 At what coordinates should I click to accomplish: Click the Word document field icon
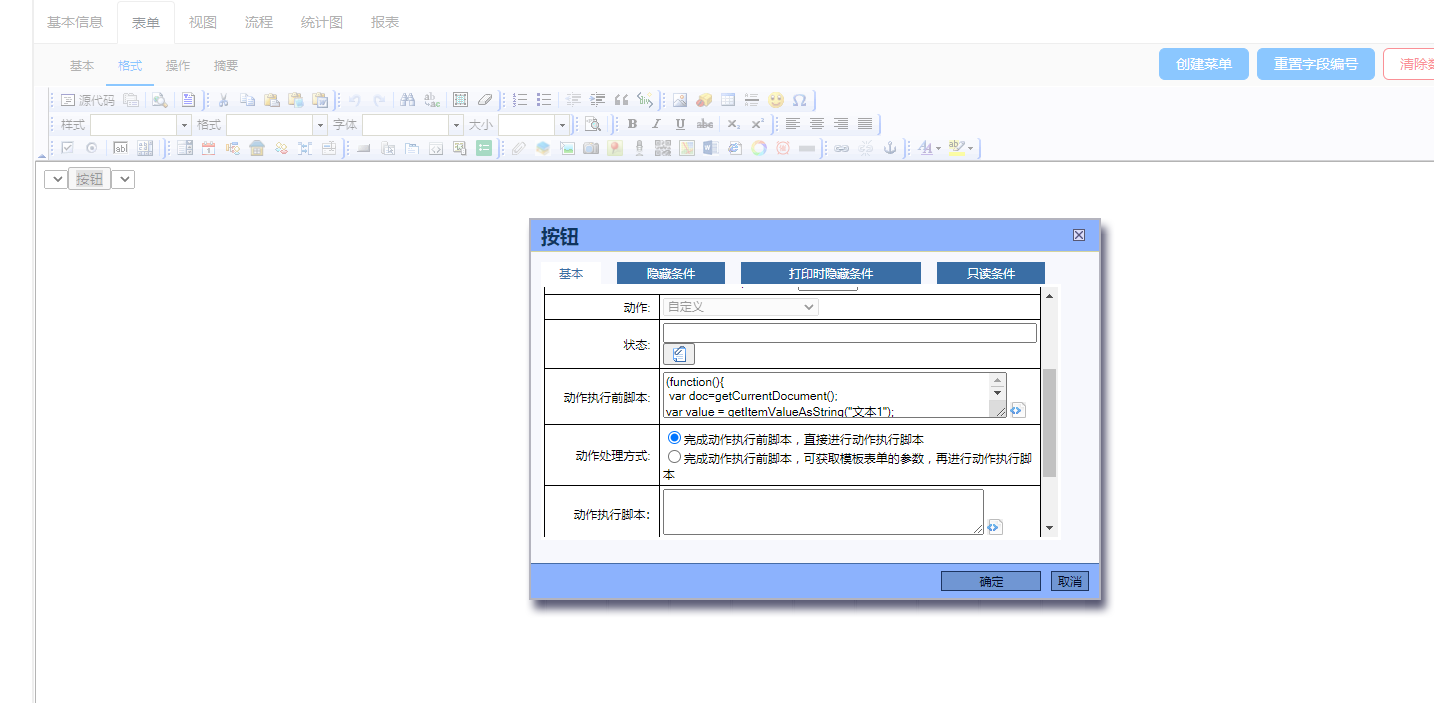710,148
